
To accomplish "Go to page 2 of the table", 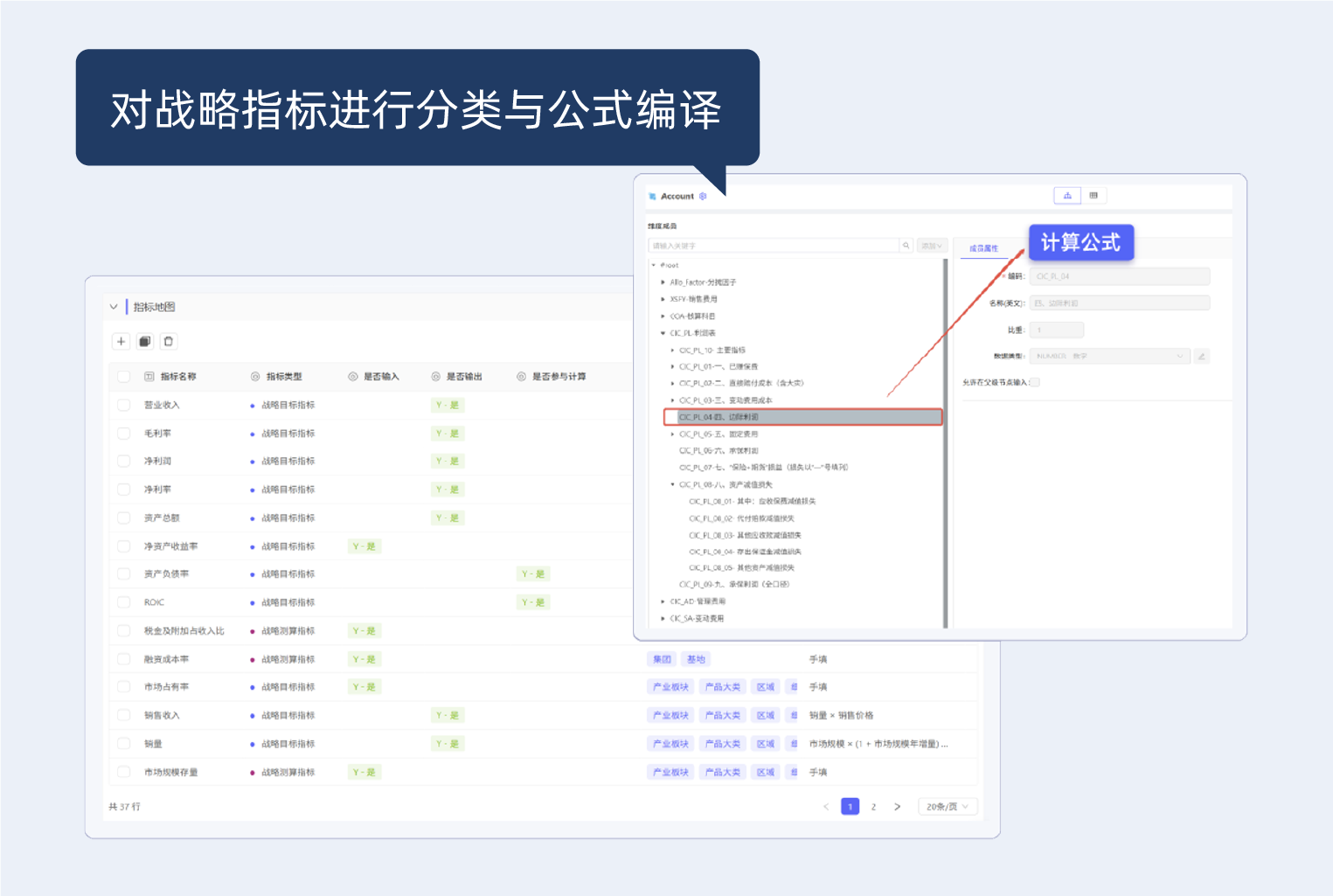I will click(x=873, y=807).
